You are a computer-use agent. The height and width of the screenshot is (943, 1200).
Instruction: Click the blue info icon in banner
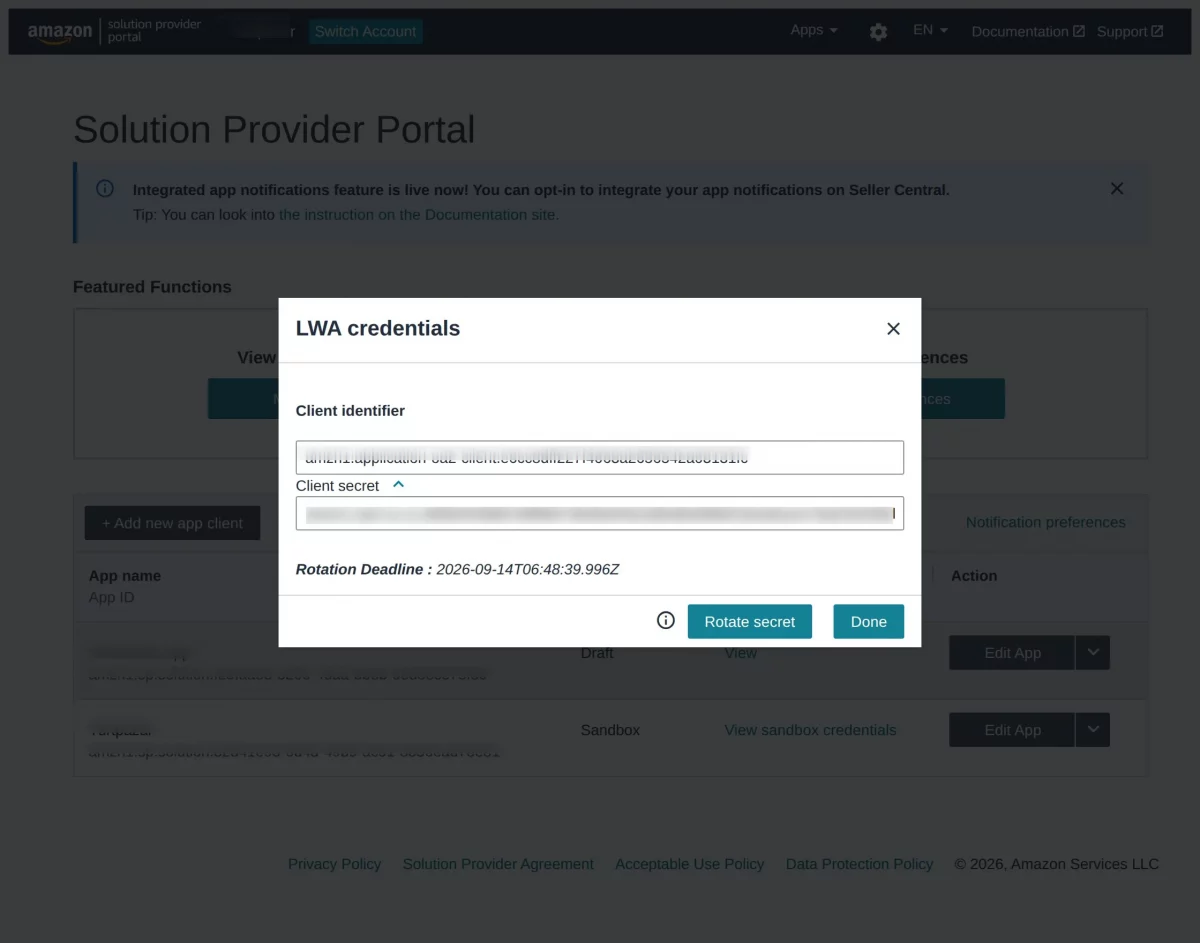tap(105, 188)
